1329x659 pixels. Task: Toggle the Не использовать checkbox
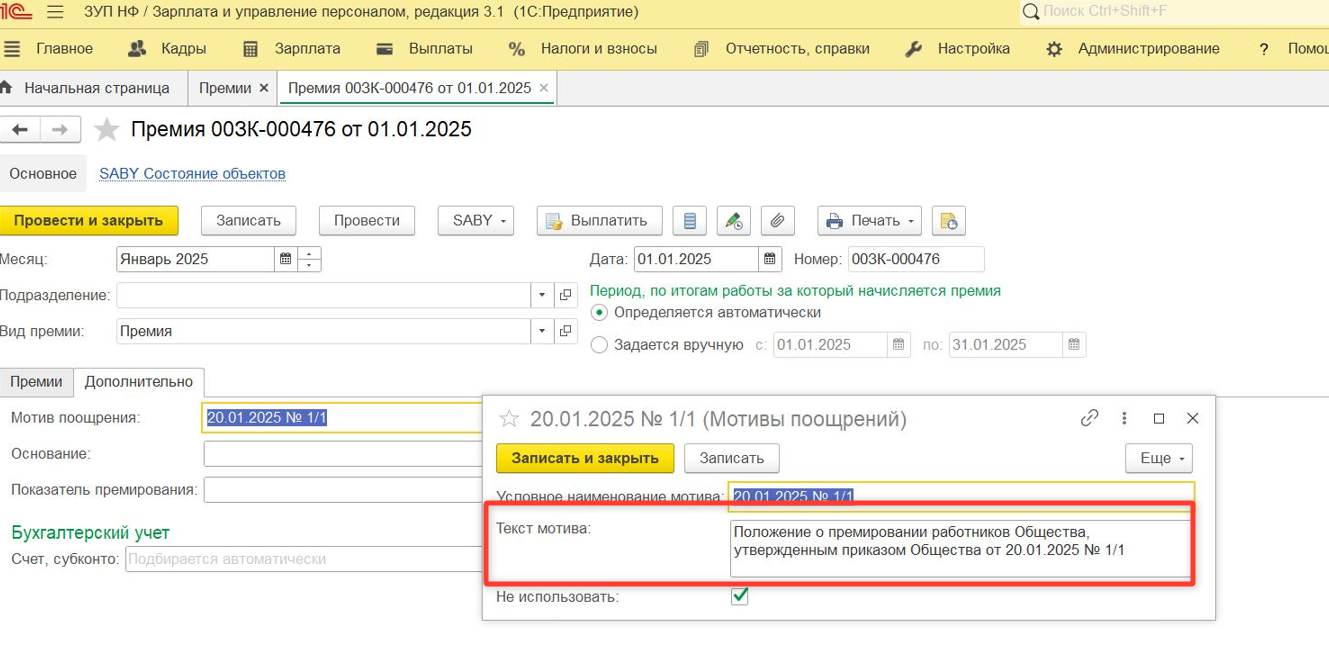click(x=740, y=597)
